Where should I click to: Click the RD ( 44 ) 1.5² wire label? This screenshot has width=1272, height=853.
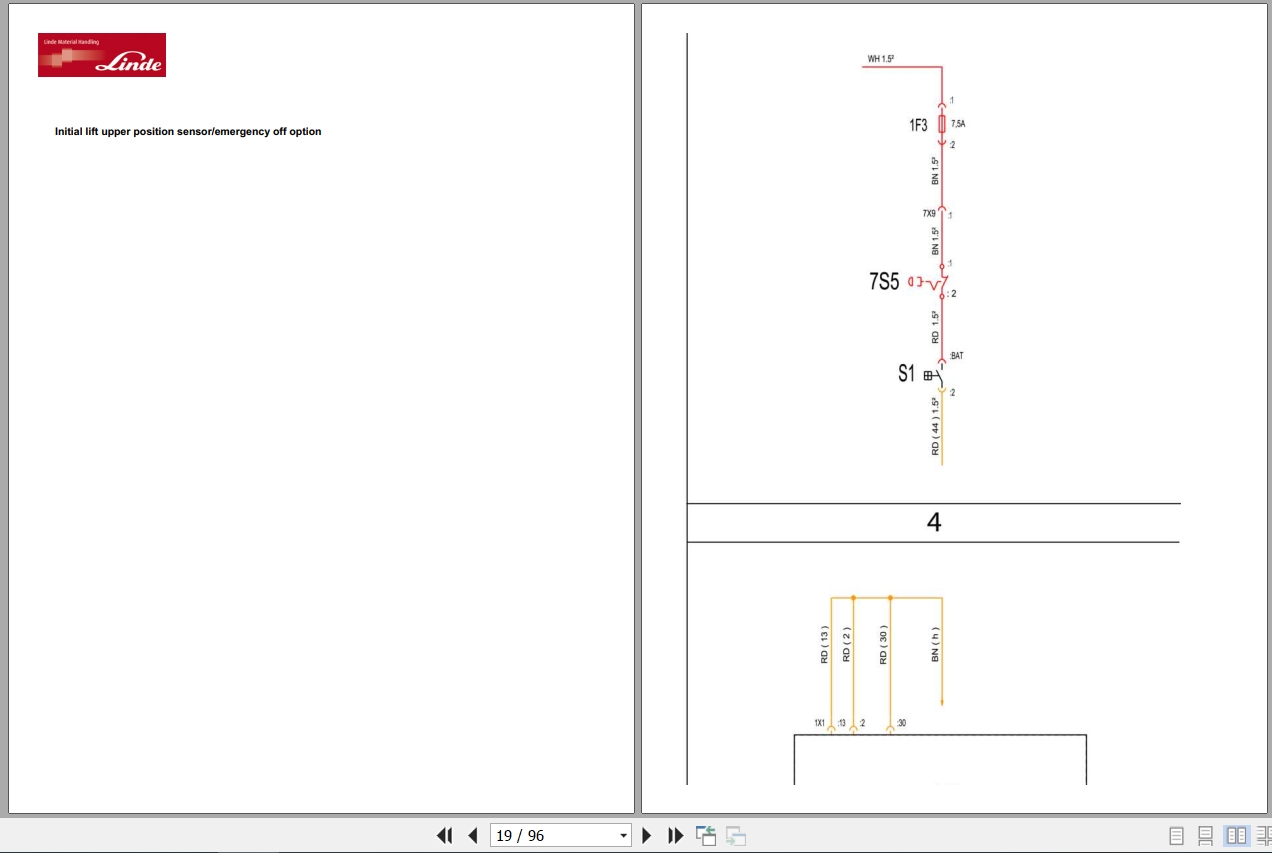[x=936, y=427]
